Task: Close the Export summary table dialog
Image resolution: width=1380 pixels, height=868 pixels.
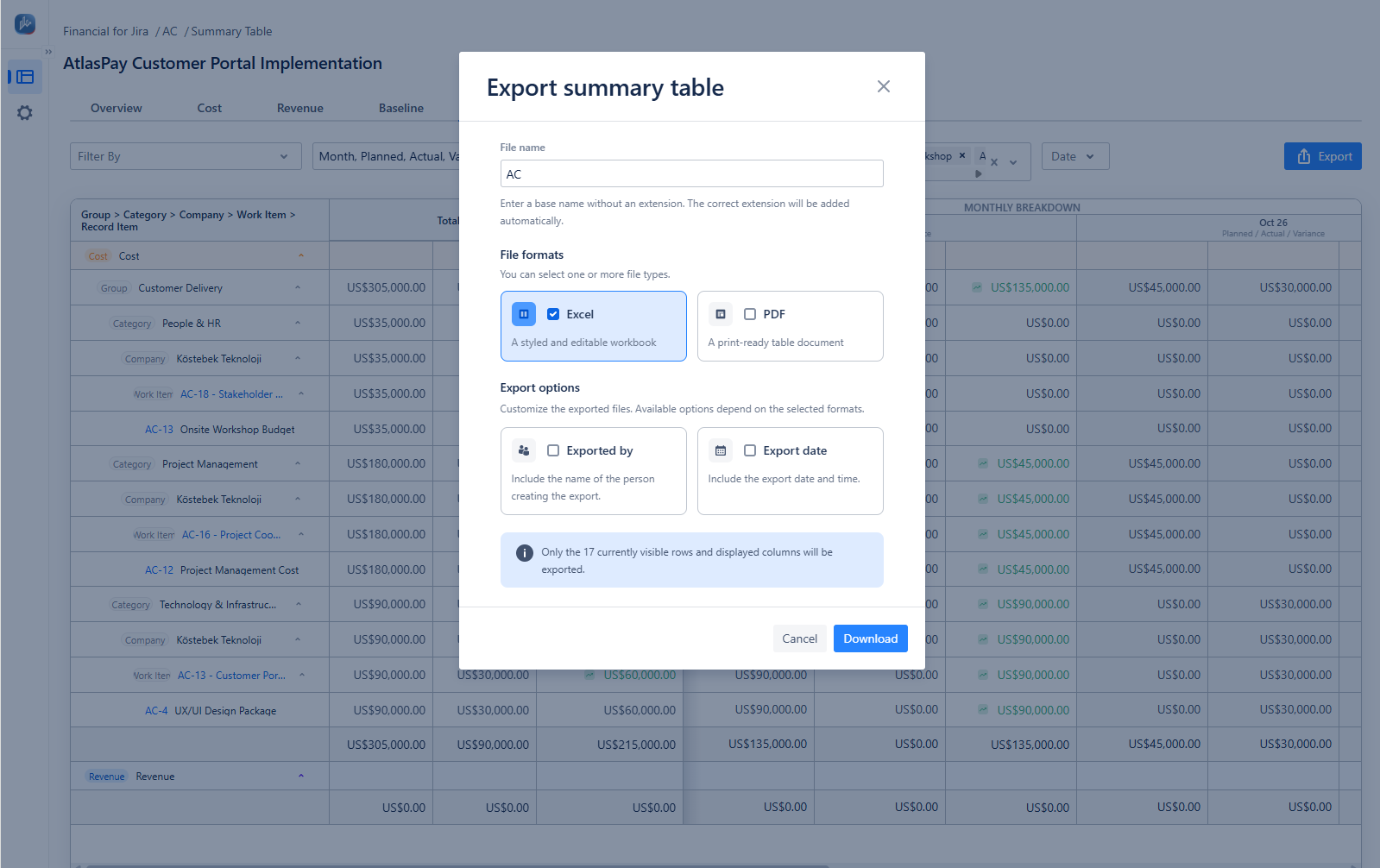Action: 883,86
